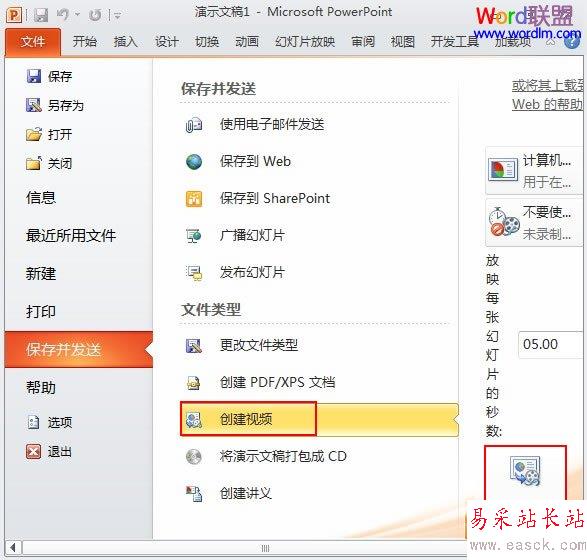Switch to the 开始 ribbon tab
The width and height of the screenshot is (587, 560).
85,41
